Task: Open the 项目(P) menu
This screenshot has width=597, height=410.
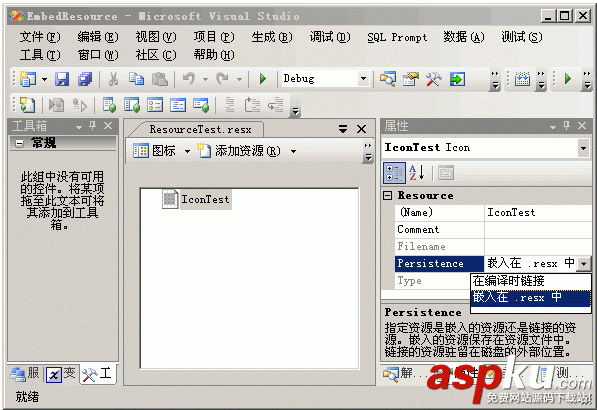Action: 214,37
